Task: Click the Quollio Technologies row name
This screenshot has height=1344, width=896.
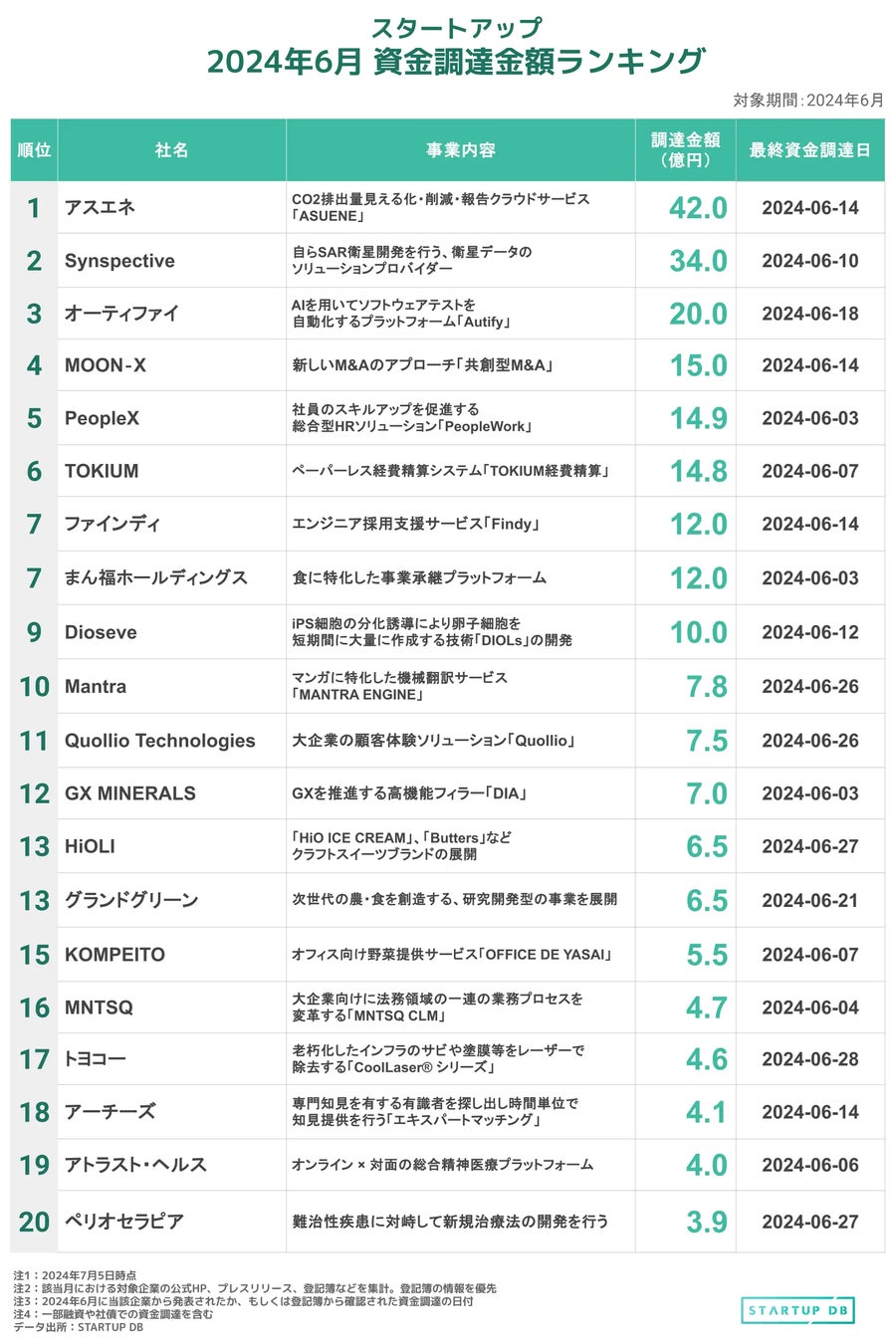Action: point(159,741)
